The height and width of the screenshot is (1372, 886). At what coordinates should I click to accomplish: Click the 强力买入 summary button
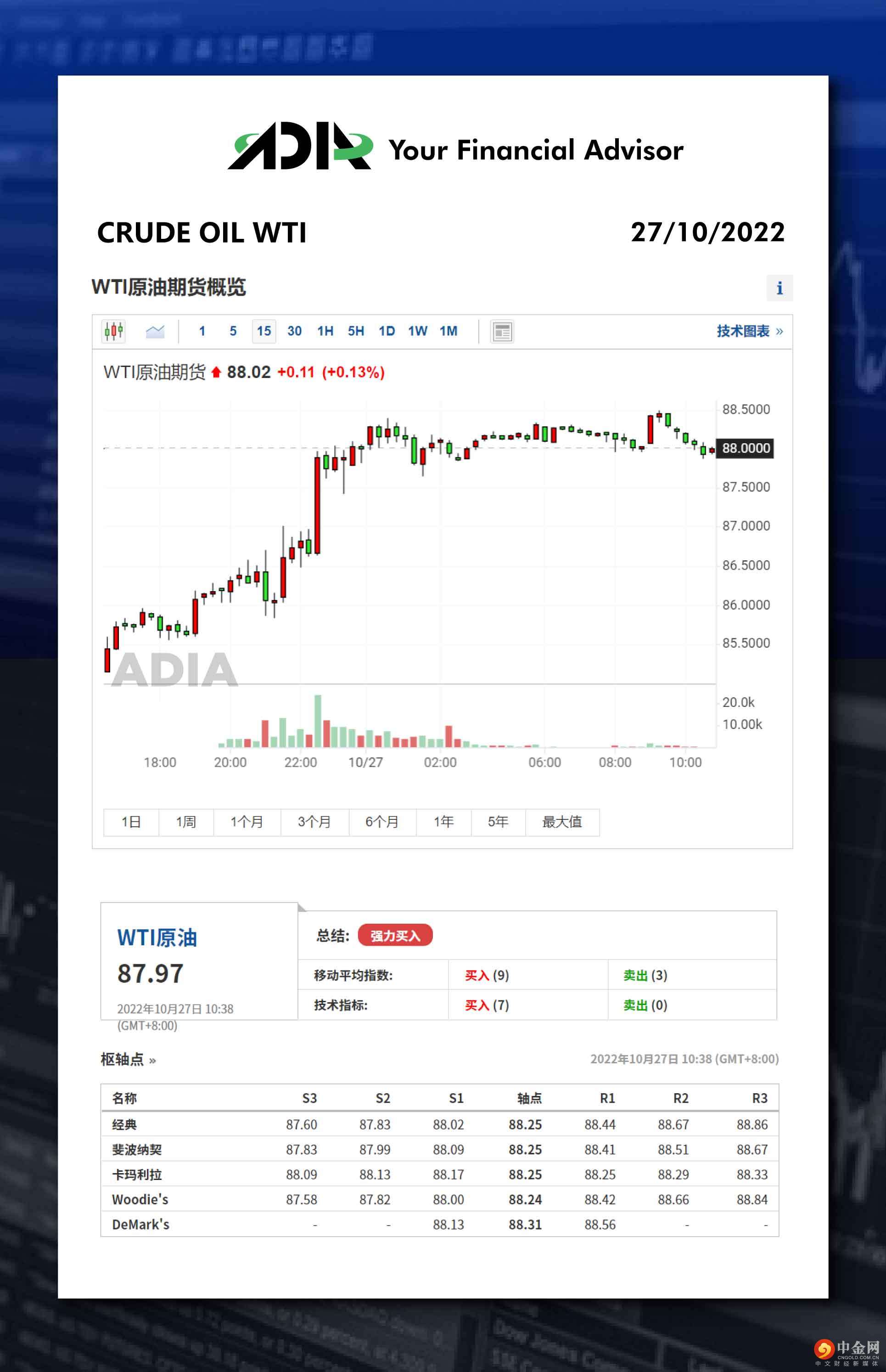tap(395, 936)
